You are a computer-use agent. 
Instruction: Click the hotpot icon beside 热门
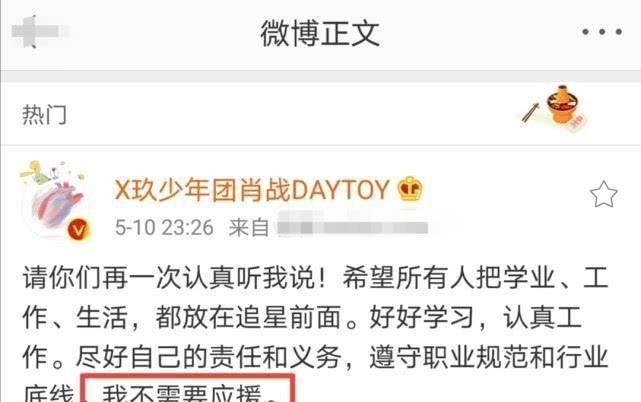[x=565, y=107]
